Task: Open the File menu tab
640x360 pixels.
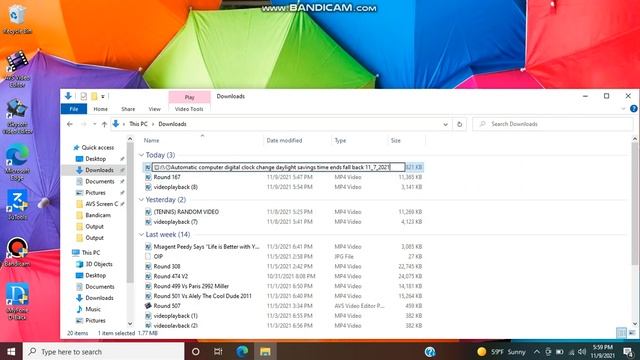Action: click(x=74, y=109)
